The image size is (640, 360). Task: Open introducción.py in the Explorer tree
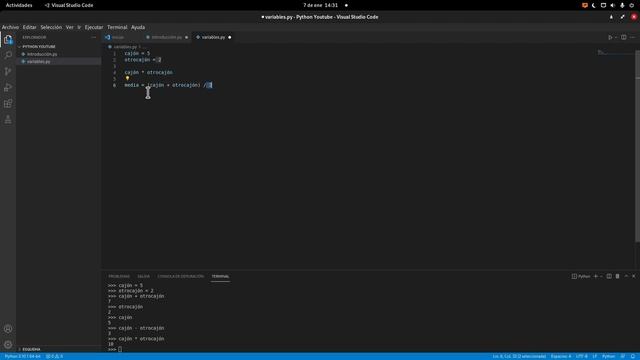42,54
